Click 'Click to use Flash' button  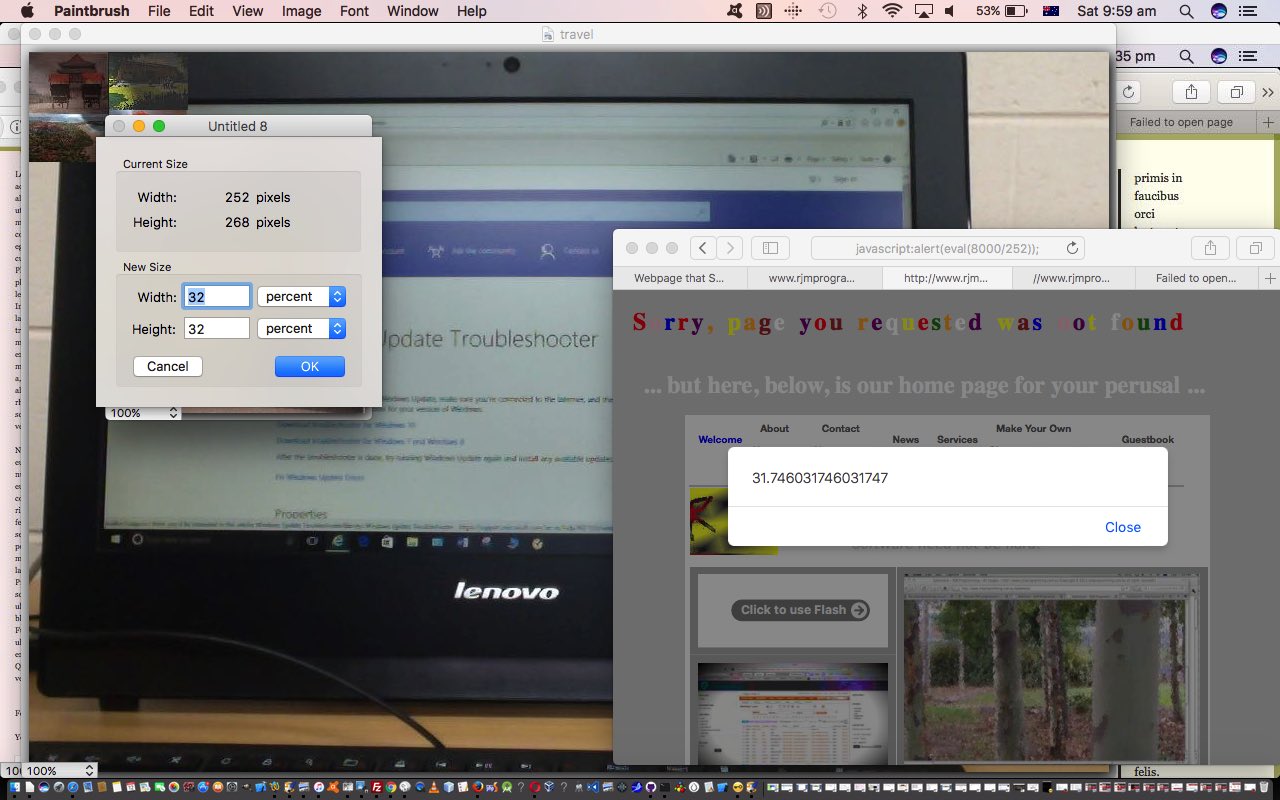click(x=799, y=610)
